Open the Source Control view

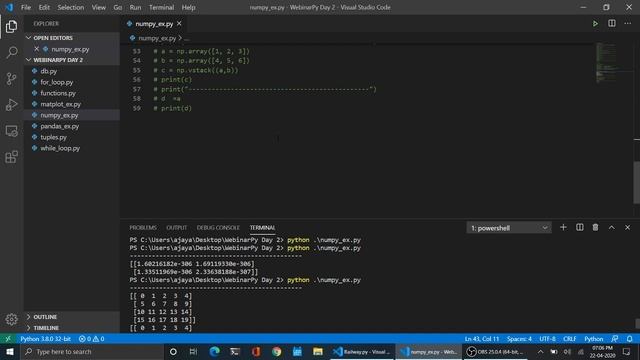click(11, 78)
